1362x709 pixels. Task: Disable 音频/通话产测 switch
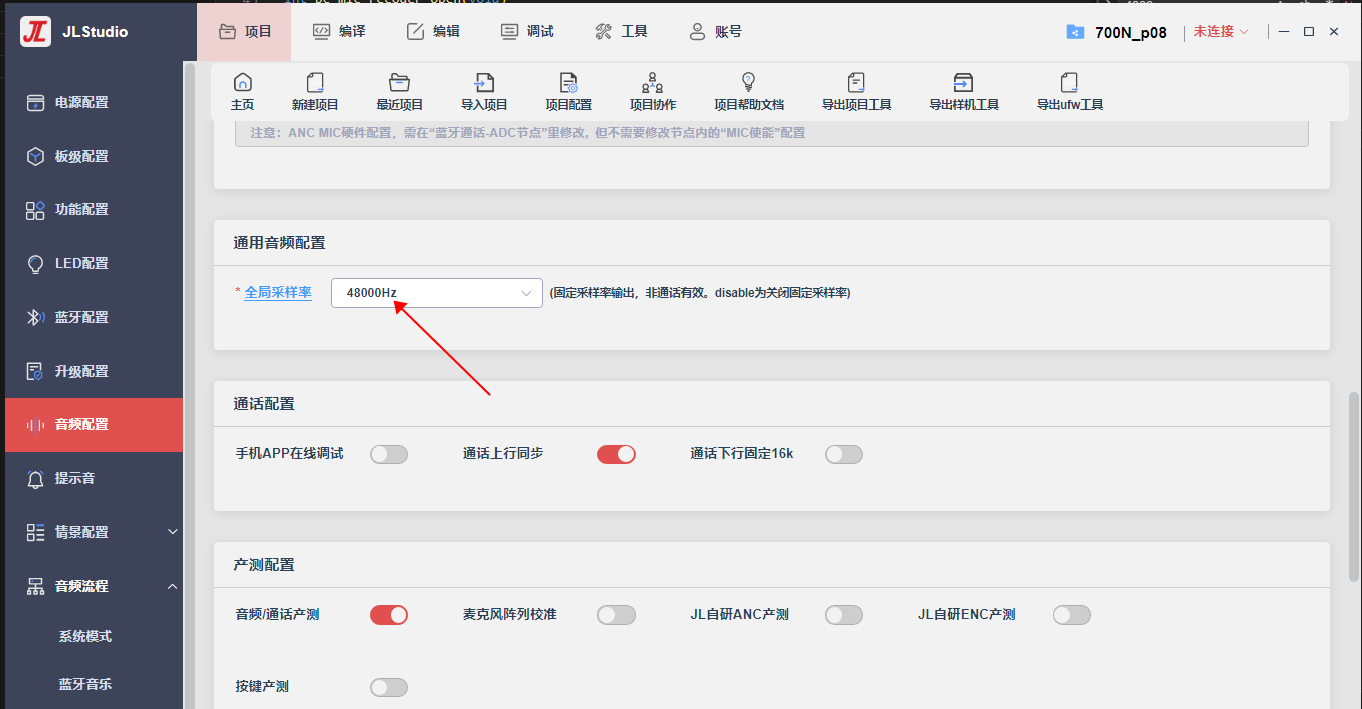389,615
